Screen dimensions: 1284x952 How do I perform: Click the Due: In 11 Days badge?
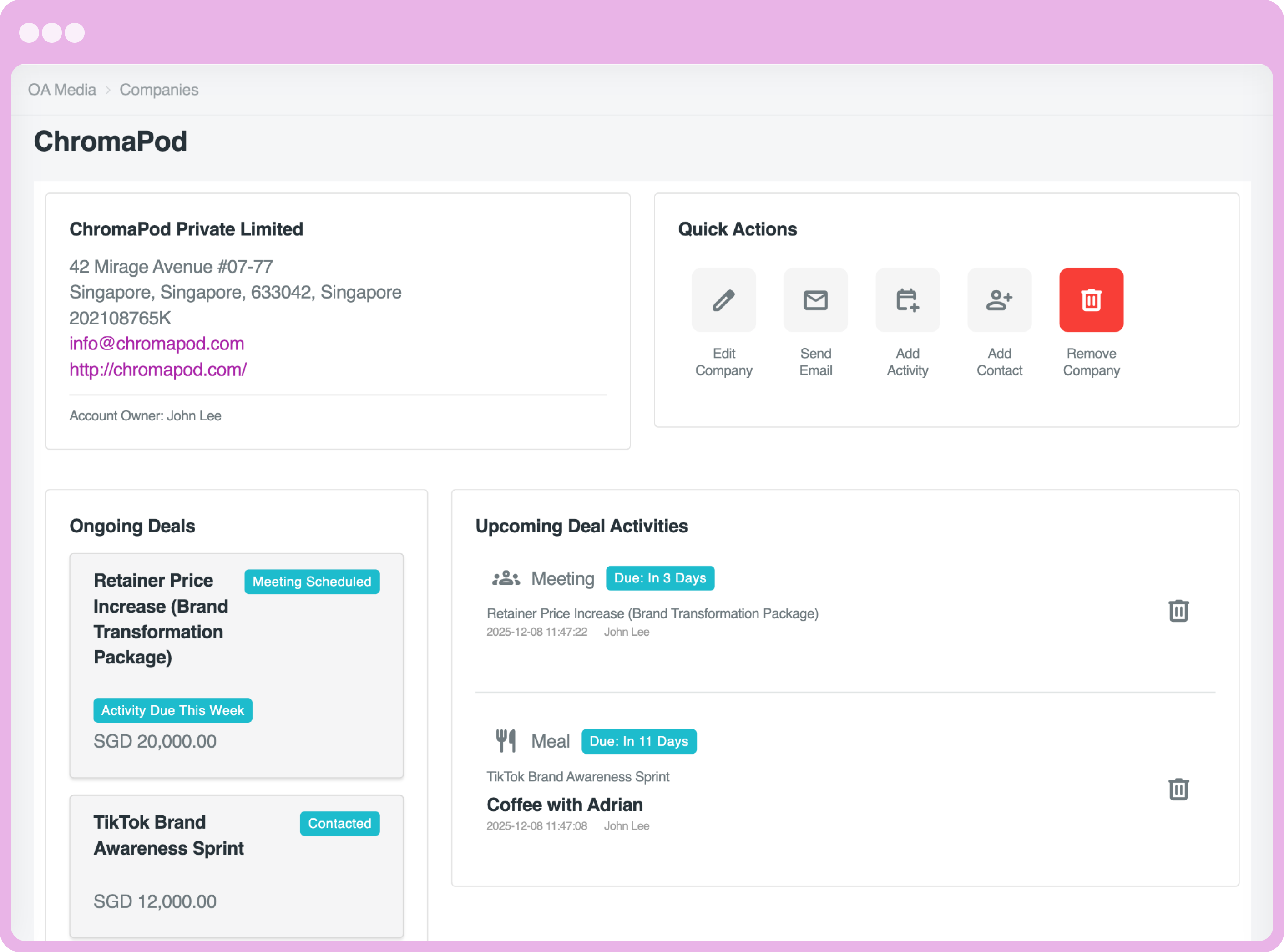639,741
